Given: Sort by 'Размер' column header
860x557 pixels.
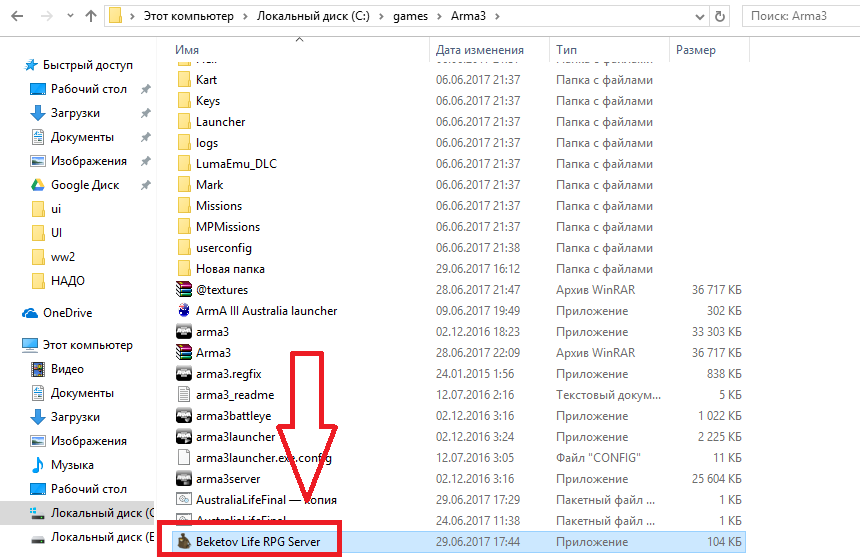Looking at the screenshot, I should 695,50.
